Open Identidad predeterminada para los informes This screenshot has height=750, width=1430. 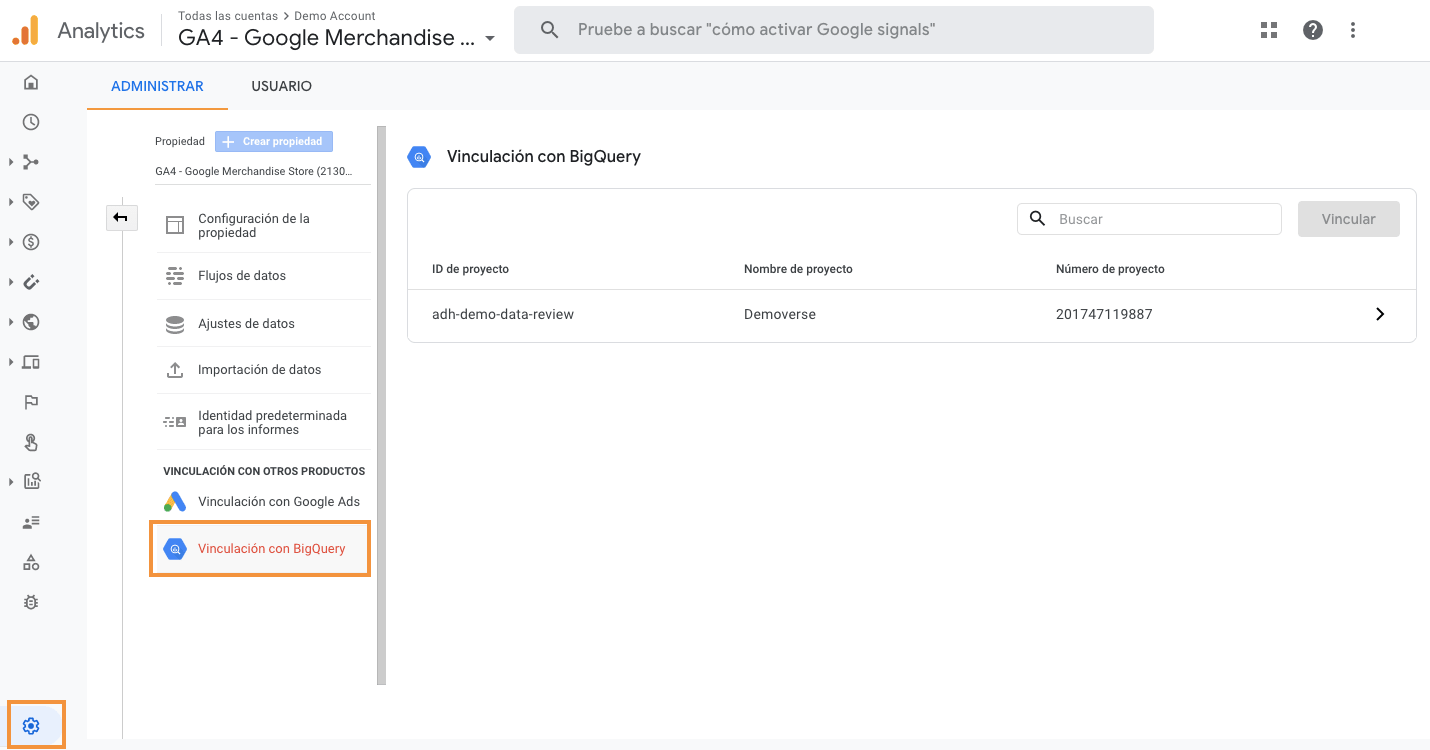pyautogui.click(x=263, y=422)
